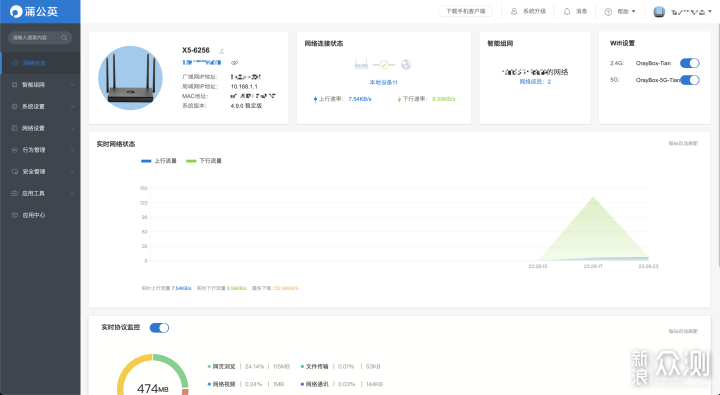Disable the 5G OrayBox-5G WiFi switch

(689, 80)
